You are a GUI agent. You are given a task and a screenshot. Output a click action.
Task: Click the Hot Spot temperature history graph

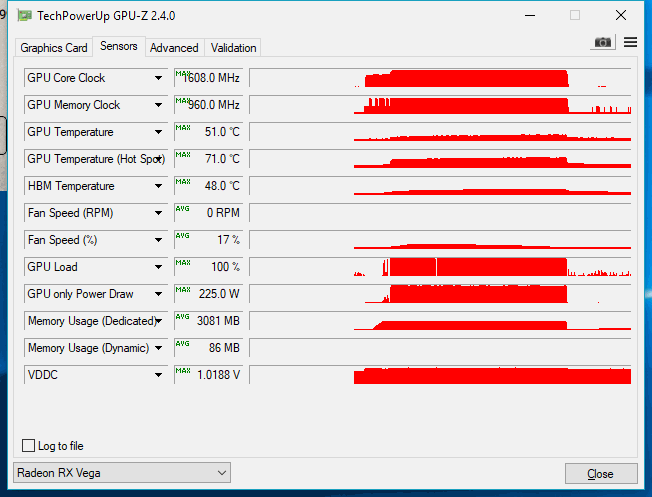[440, 159]
